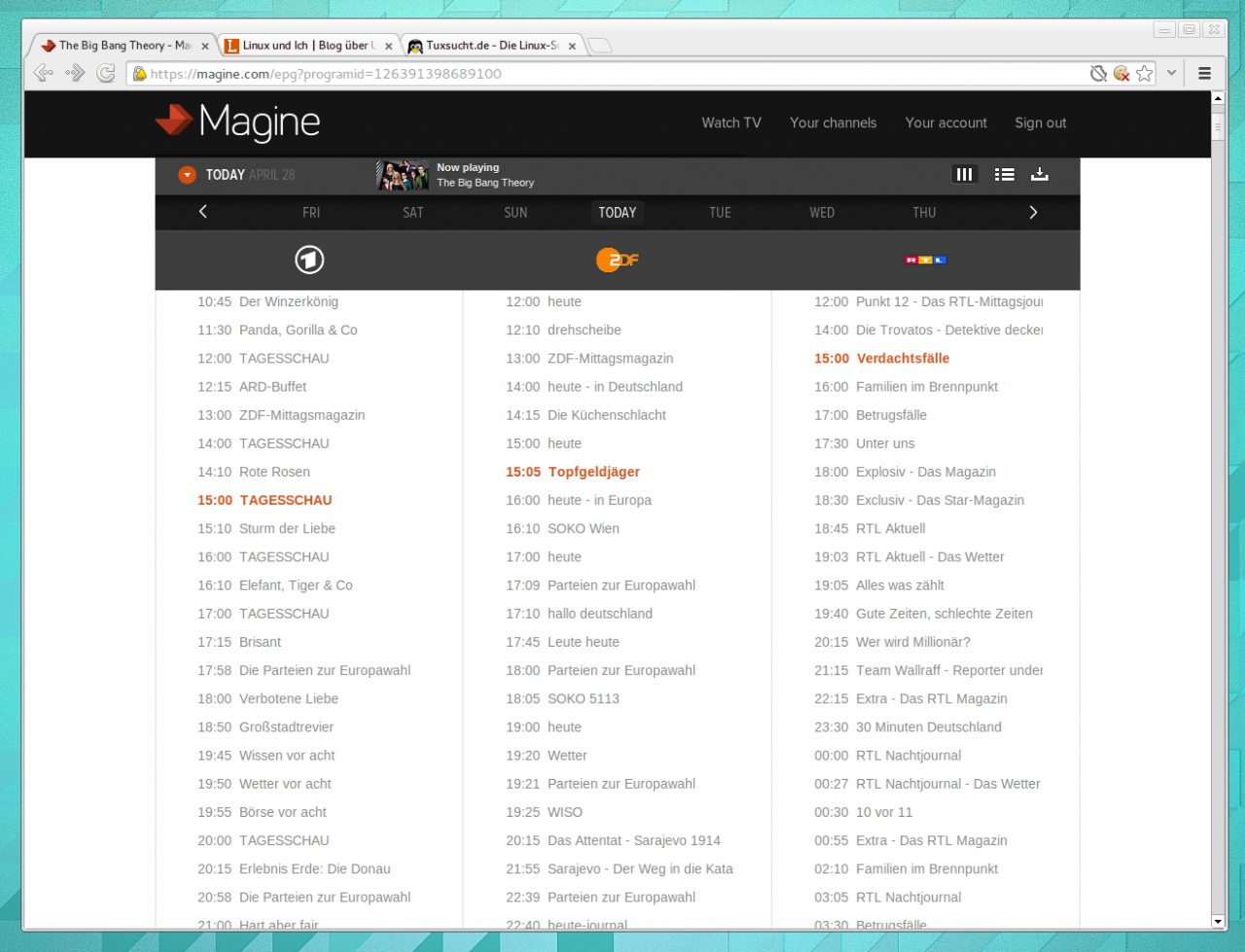Viewport: 1245px width, 952px height.
Task: Click the blocked cookie icon in the address bar
Action: click(1121, 73)
